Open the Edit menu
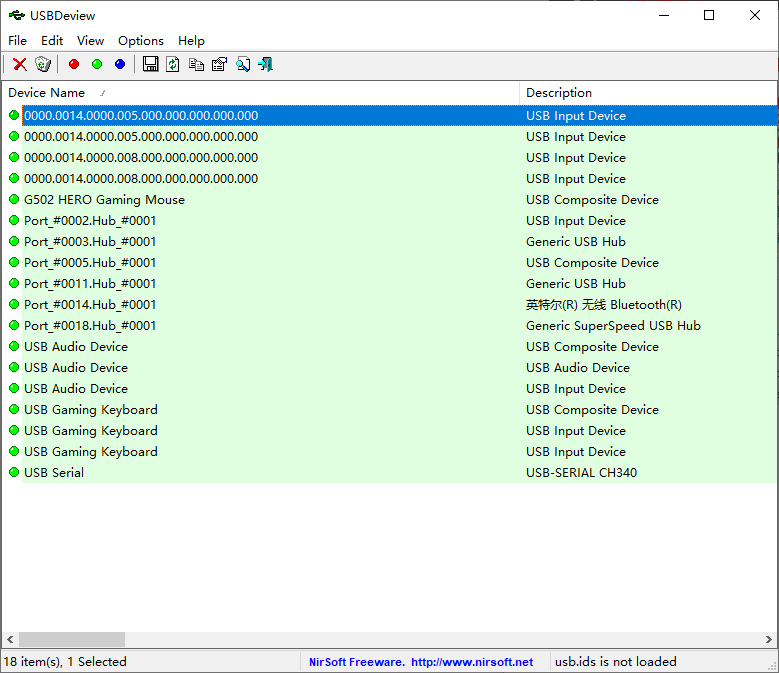This screenshot has width=779, height=673. click(52, 41)
